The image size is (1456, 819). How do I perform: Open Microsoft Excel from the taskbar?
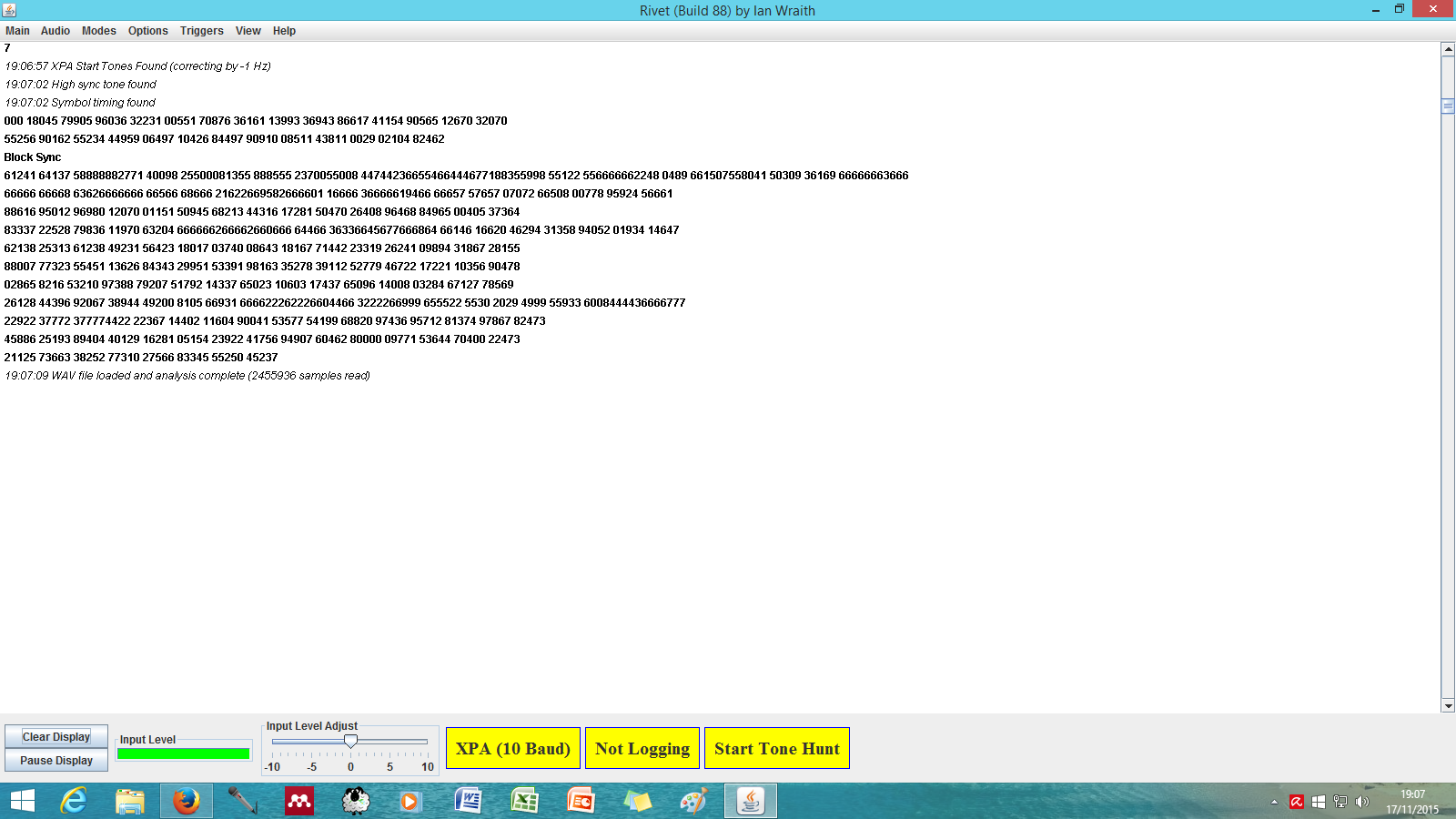tap(524, 801)
